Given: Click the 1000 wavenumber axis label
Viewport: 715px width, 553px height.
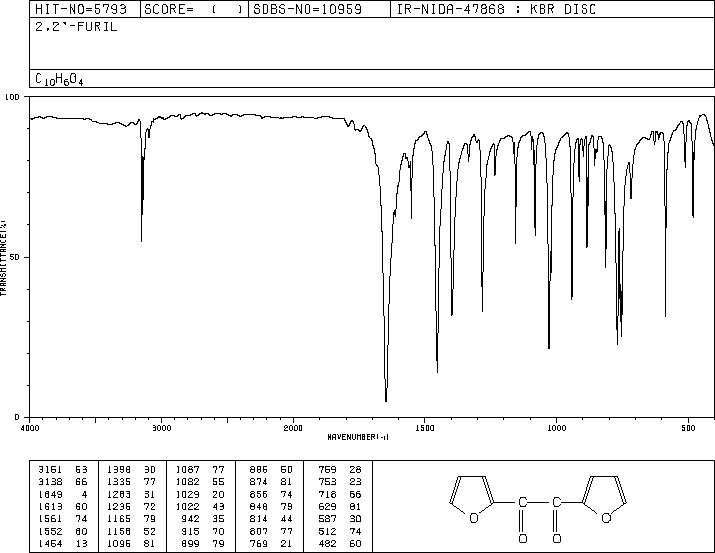Looking at the screenshot, I should click(556, 428).
